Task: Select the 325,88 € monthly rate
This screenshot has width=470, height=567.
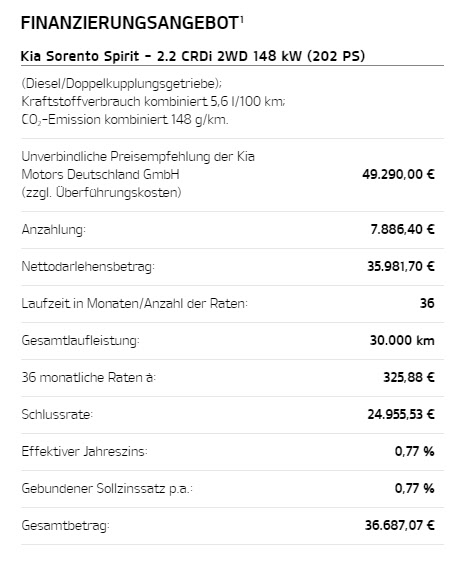Action: [409, 378]
